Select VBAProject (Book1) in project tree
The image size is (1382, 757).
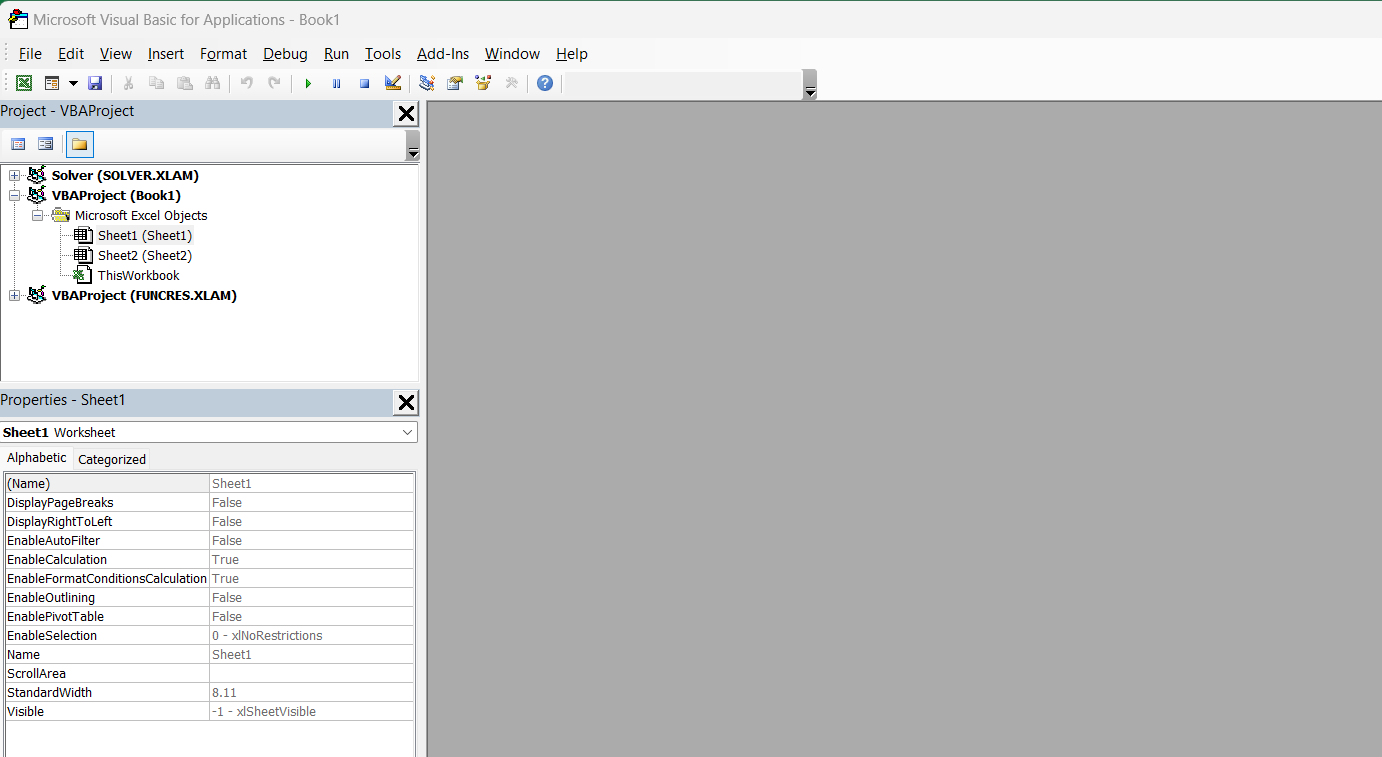click(x=116, y=196)
